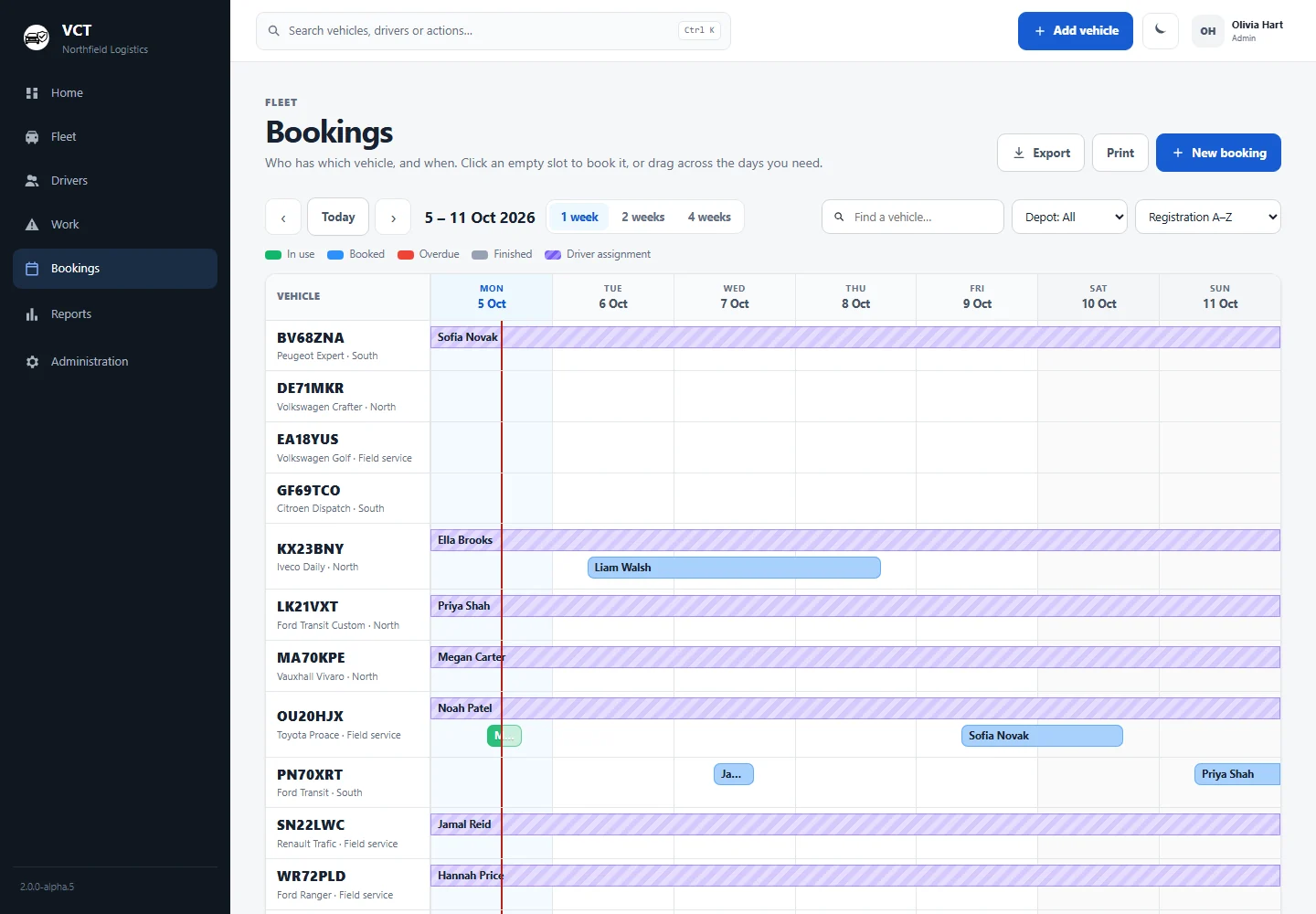This screenshot has width=1316, height=914.
Task: Open the Ja... booking on PN70XRT
Action: point(734,774)
